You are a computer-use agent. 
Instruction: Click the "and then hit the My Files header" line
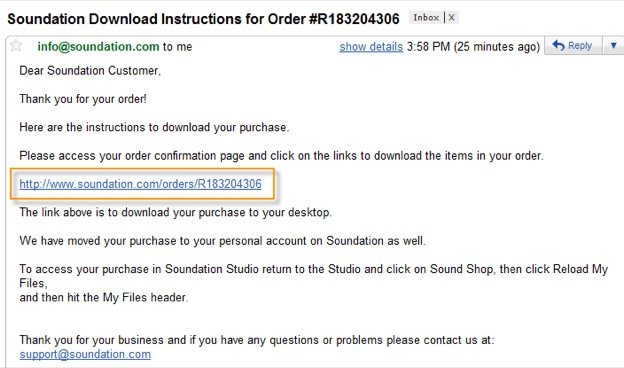point(103,298)
